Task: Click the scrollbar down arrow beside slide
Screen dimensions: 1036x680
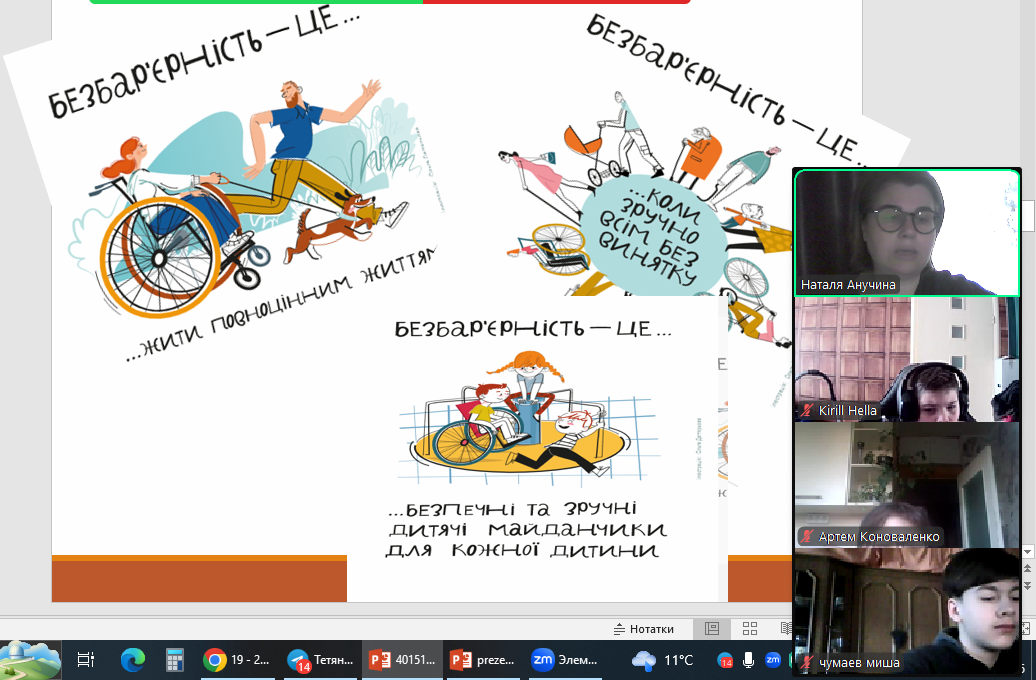Action: (x=1027, y=552)
